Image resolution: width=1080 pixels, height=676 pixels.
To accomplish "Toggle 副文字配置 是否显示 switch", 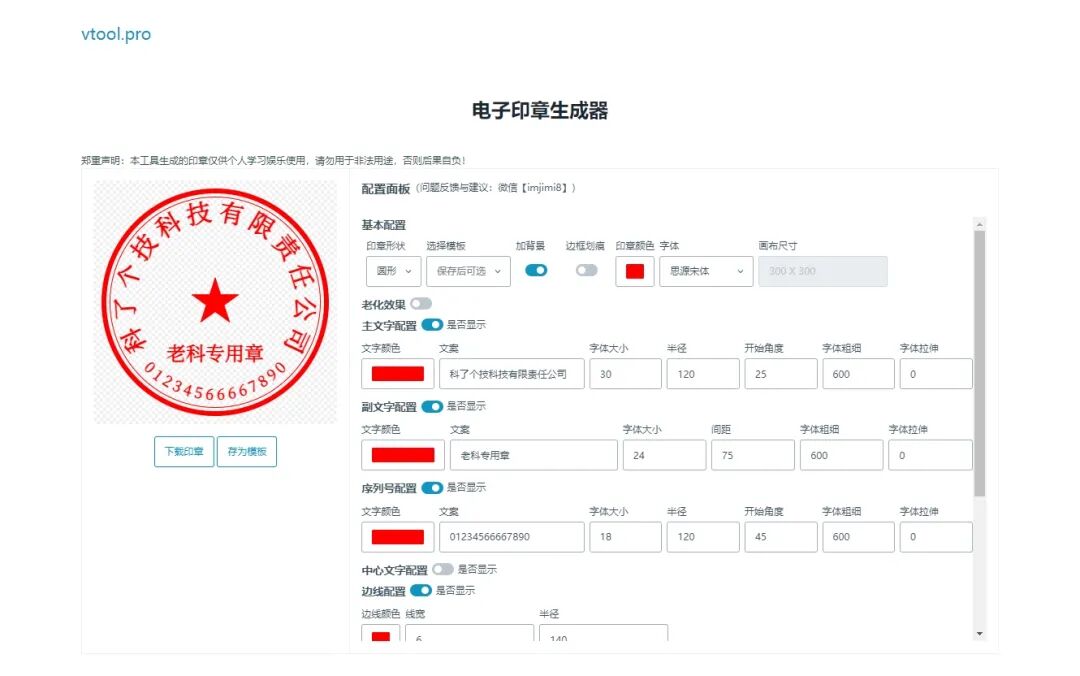I will pyautogui.click(x=432, y=407).
